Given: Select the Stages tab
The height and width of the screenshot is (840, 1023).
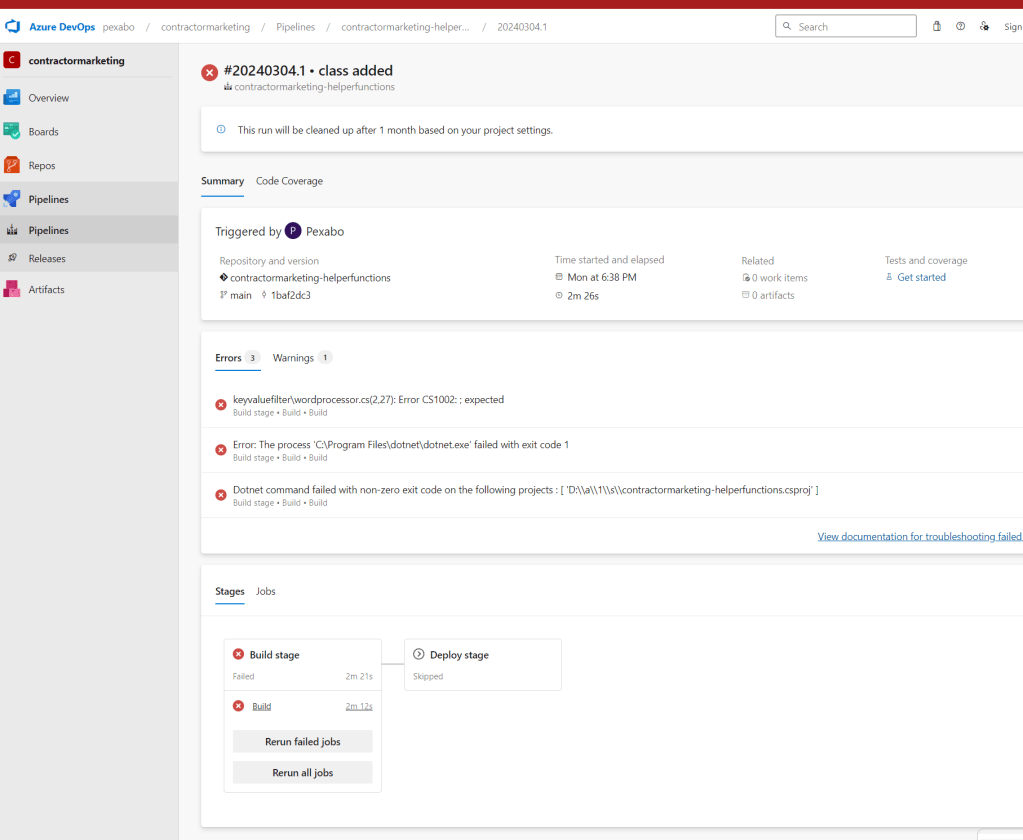Looking at the screenshot, I should point(230,592).
